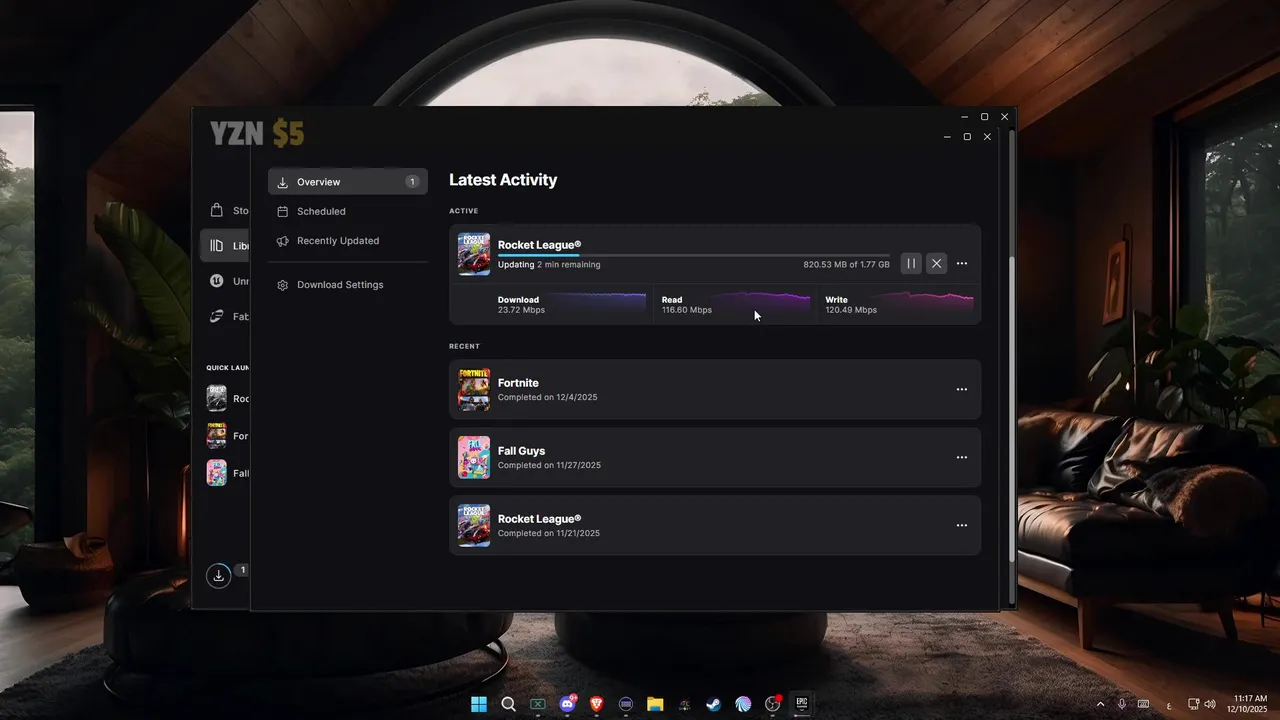Click the Fall Guys title text
The width and height of the screenshot is (1280, 720).
(x=521, y=451)
